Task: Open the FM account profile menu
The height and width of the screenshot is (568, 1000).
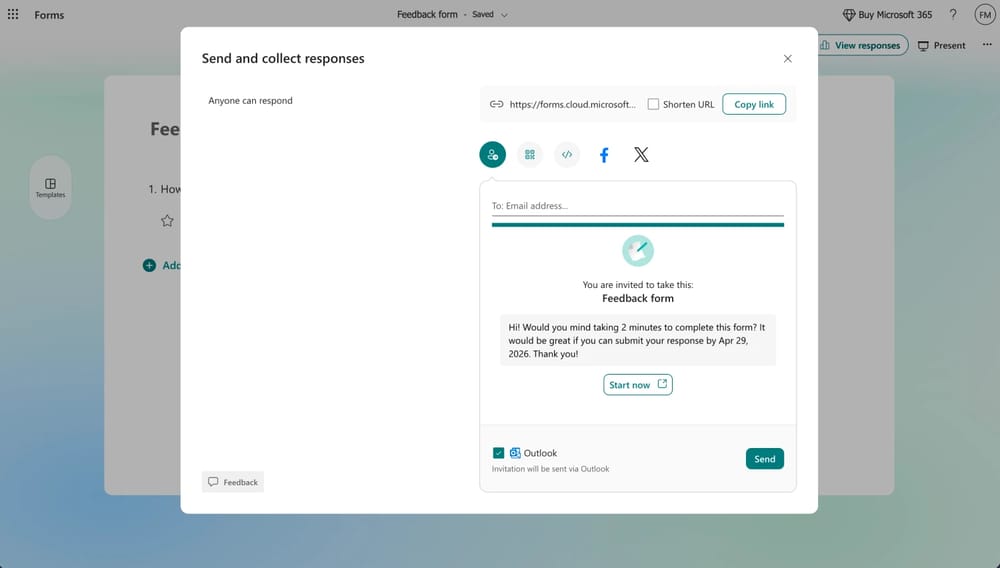Action: pyautogui.click(x=984, y=15)
